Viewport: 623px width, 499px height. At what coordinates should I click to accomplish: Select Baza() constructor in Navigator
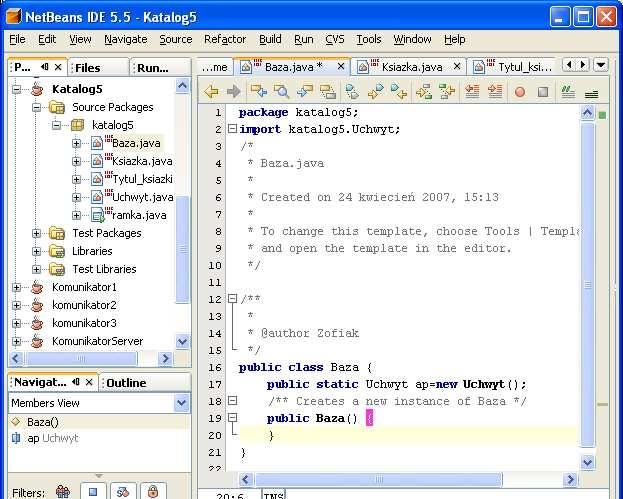(43, 422)
